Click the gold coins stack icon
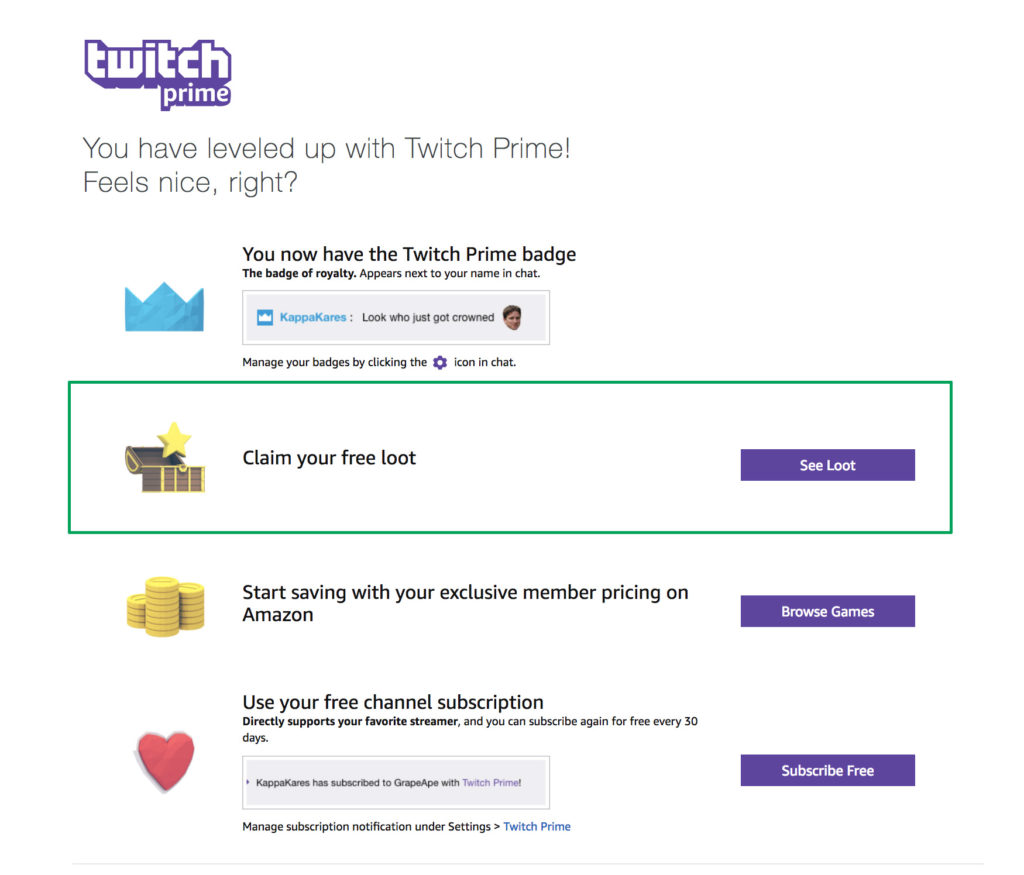Screen dimensions: 1024x875 [x=165, y=607]
